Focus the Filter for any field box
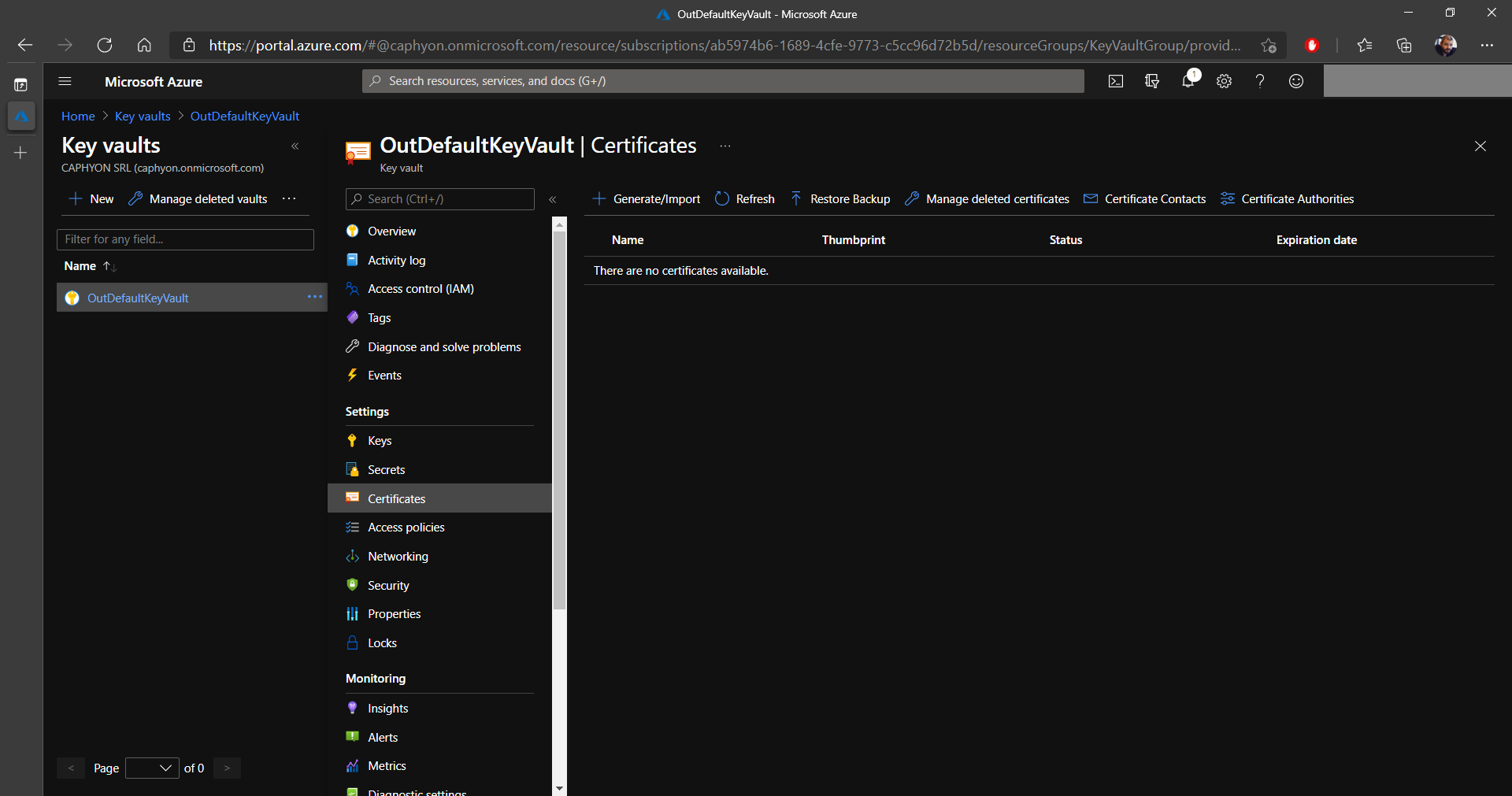 pyautogui.click(x=185, y=239)
